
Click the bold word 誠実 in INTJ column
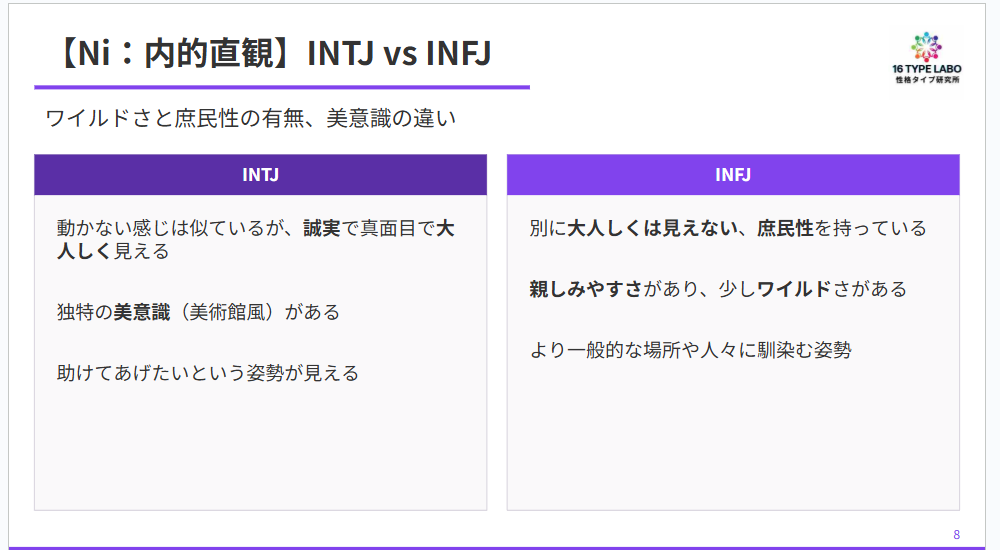tap(323, 229)
